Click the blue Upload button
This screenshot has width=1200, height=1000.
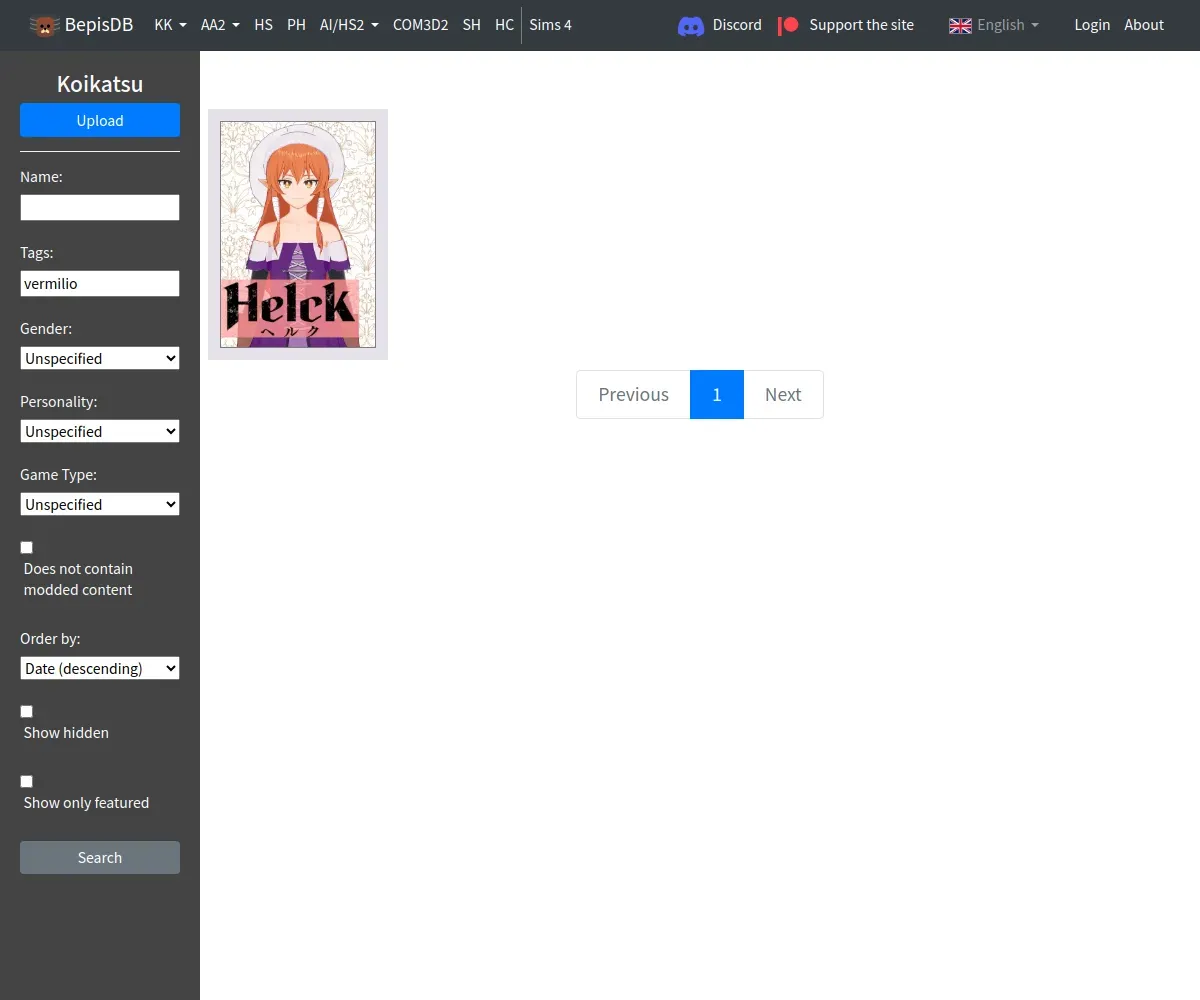click(100, 120)
